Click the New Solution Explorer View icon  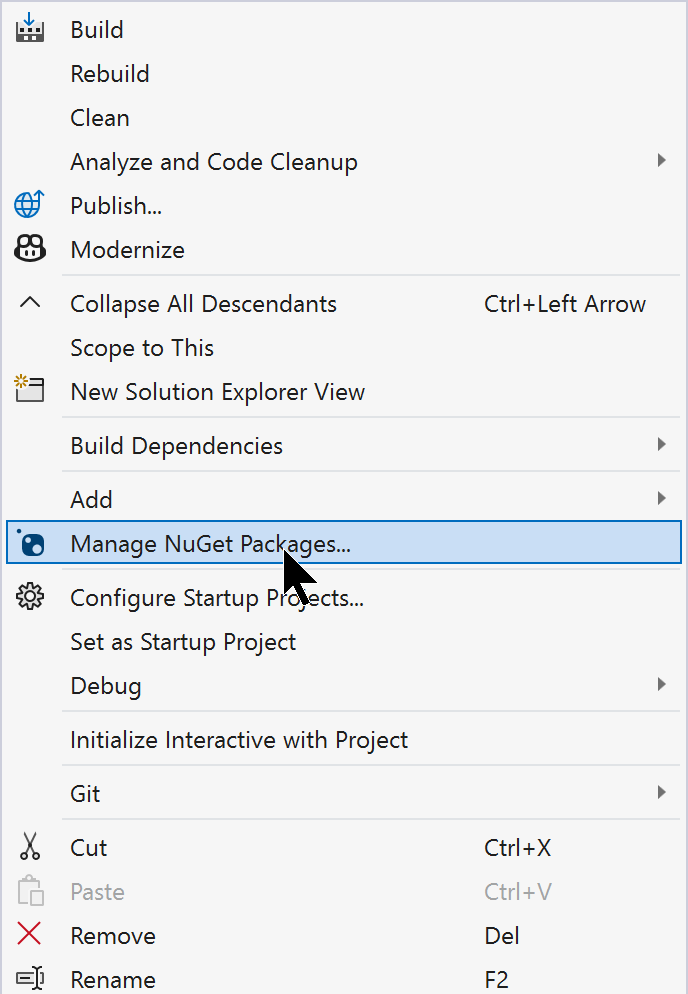pyautogui.click(x=30, y=390)
